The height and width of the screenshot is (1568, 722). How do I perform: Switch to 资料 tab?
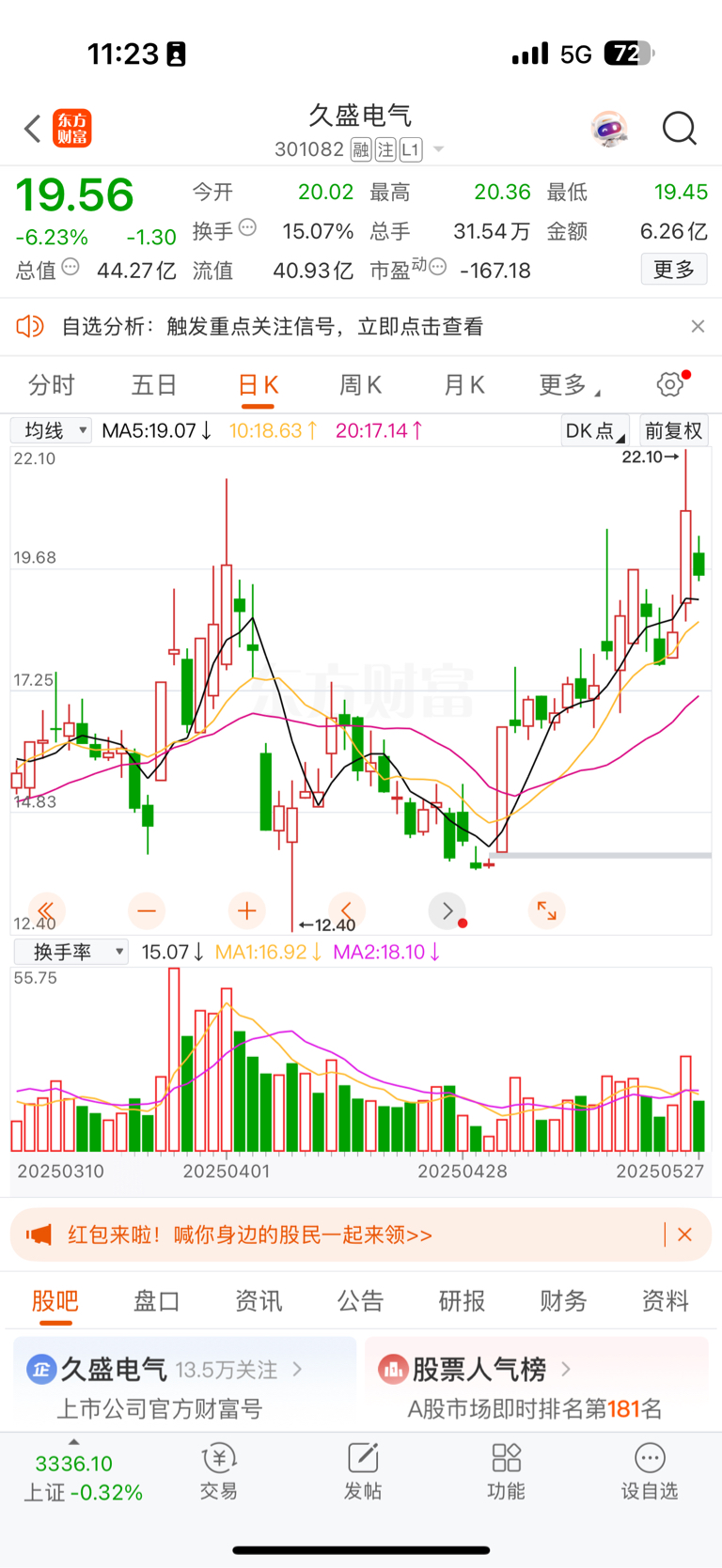pos(666,1301)
